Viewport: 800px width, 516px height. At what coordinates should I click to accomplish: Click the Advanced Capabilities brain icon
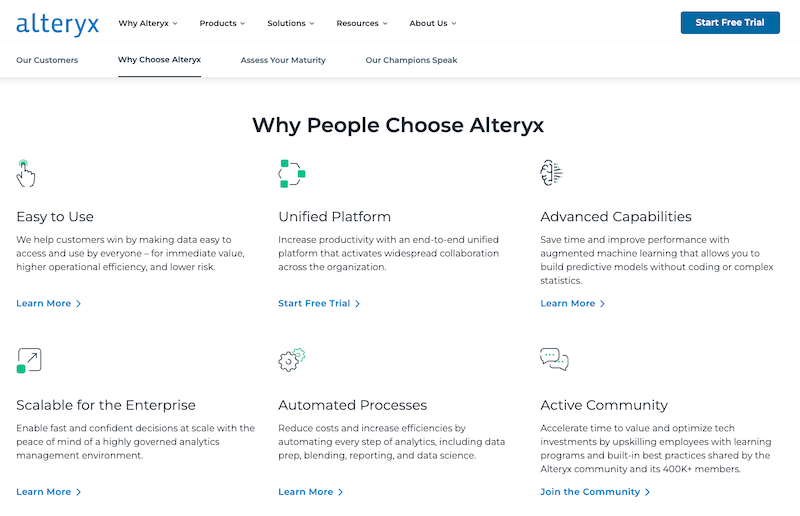[551, 173]
